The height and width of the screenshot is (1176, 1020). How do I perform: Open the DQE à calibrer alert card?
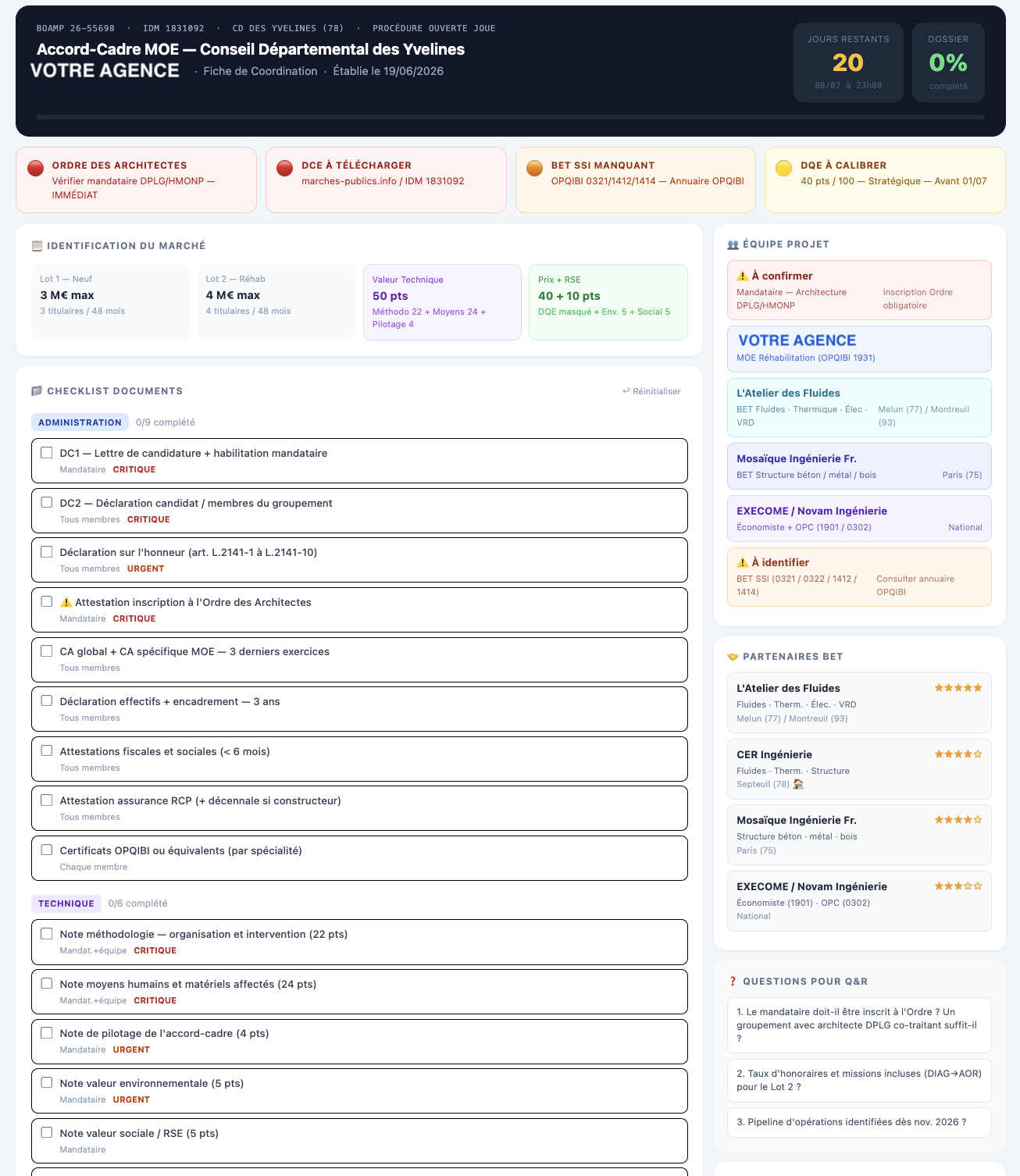point(885,180)
